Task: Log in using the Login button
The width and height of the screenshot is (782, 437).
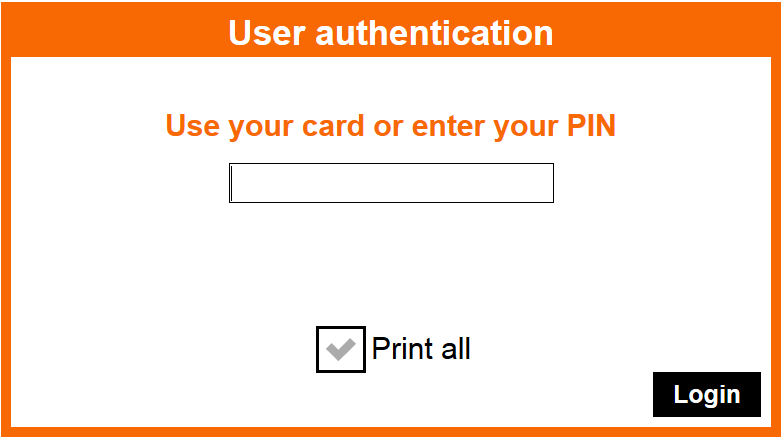Action: pos(707,394)
